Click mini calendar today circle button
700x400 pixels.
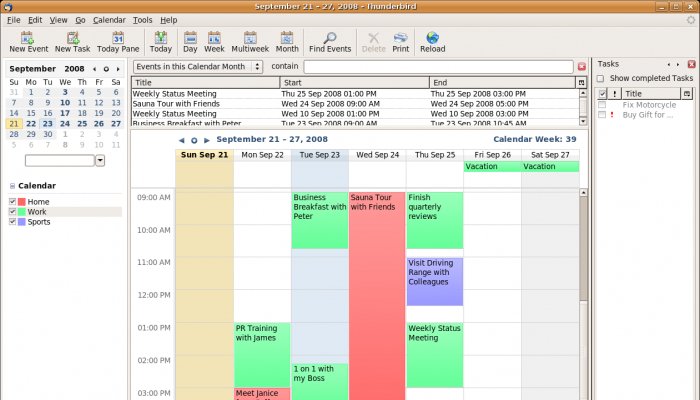click(106, 69)
